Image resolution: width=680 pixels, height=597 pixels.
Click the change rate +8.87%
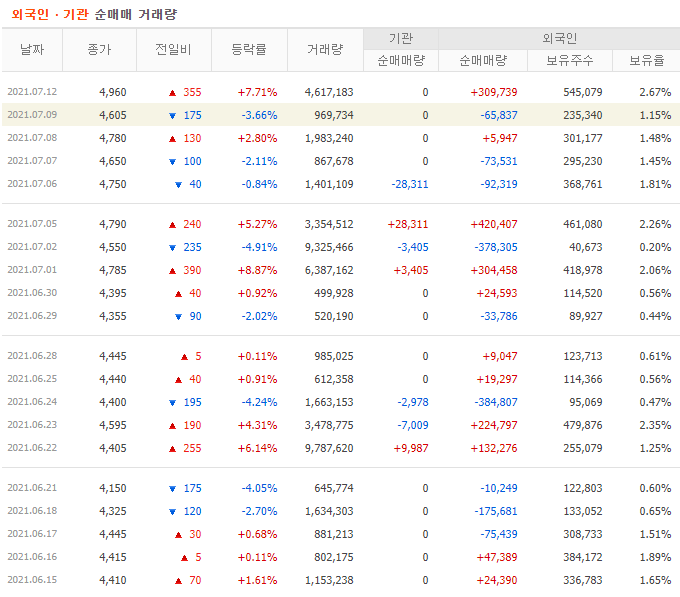257,270
